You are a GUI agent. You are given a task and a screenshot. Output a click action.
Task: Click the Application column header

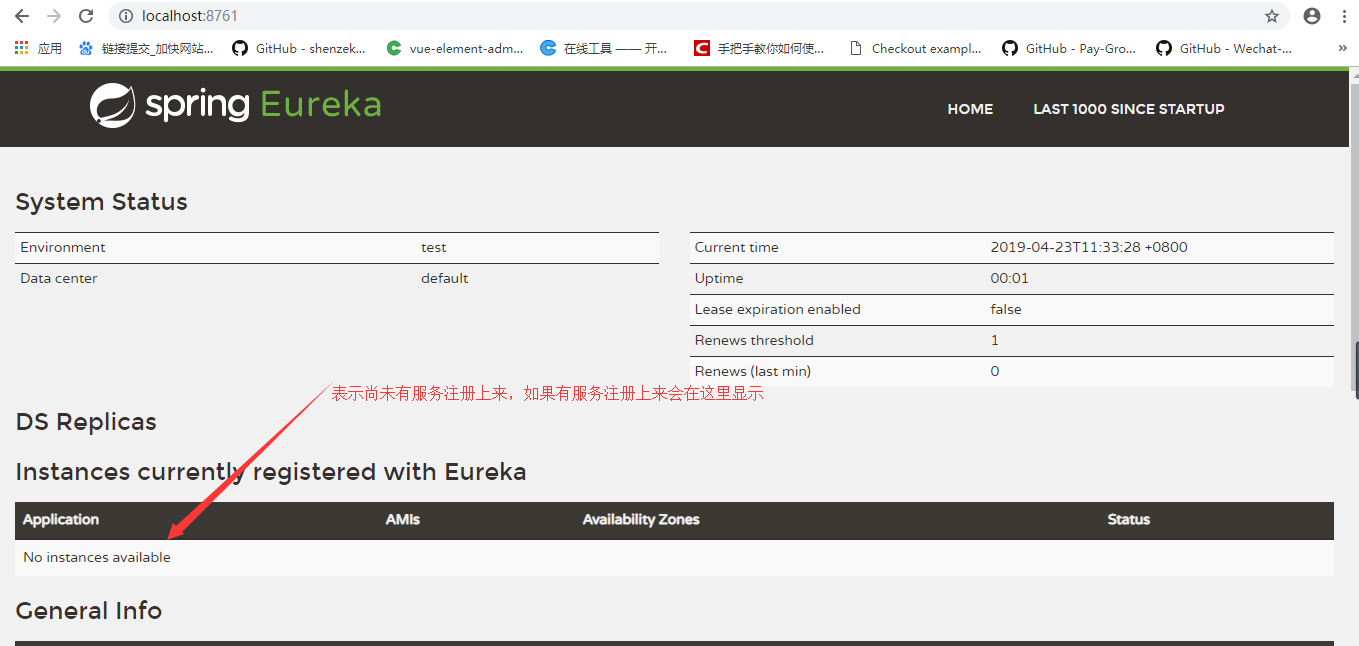point(61,519)
